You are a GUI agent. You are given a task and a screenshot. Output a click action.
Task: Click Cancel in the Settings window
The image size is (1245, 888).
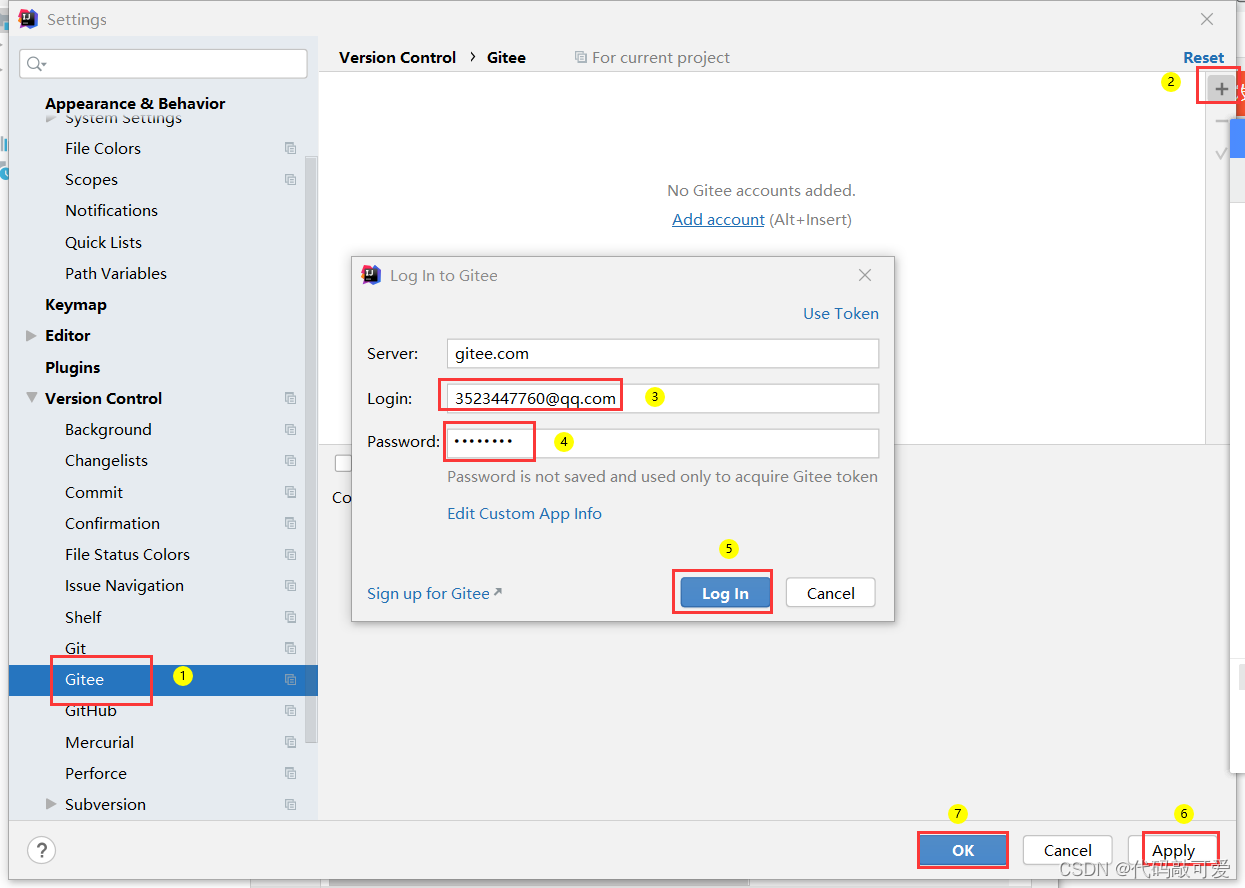tap(1068, 850)
